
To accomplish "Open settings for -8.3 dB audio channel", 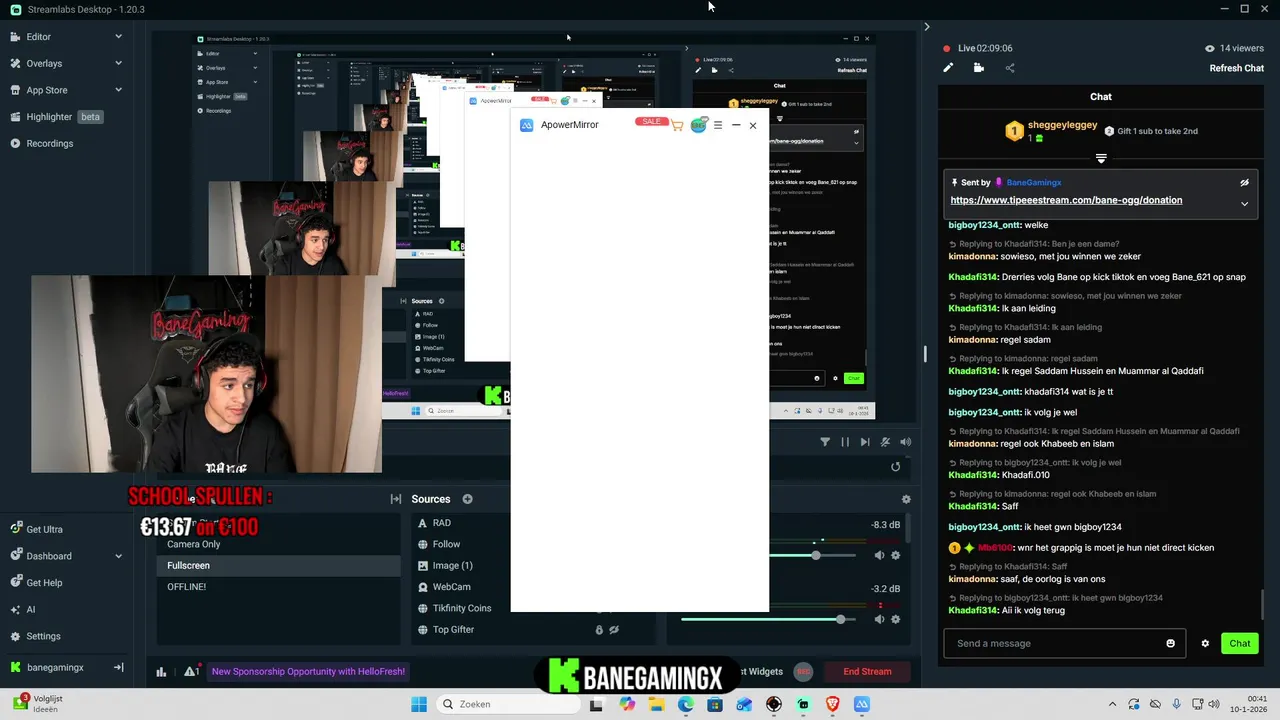I will (896, 555).
